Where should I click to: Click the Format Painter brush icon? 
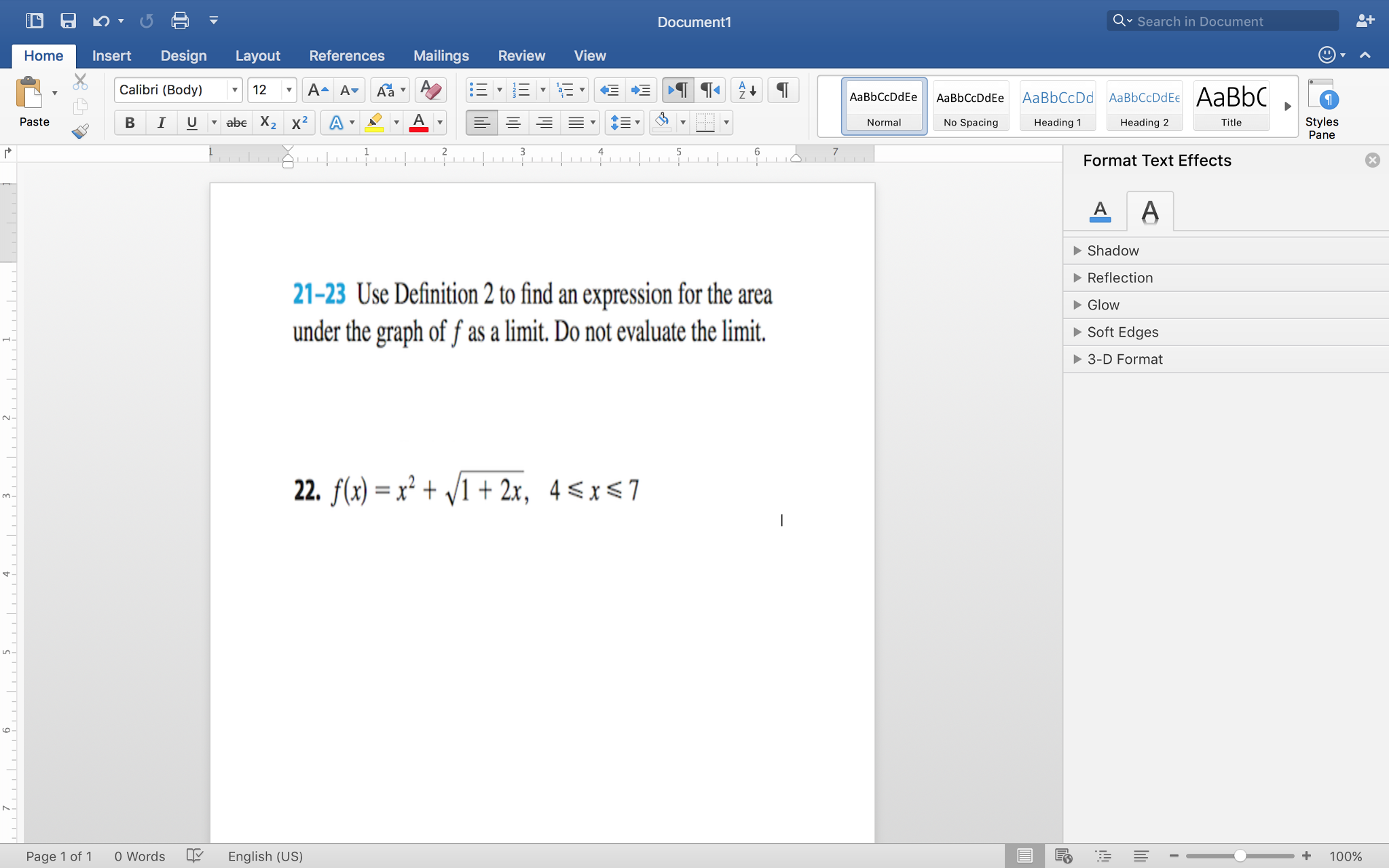(80, 131)
